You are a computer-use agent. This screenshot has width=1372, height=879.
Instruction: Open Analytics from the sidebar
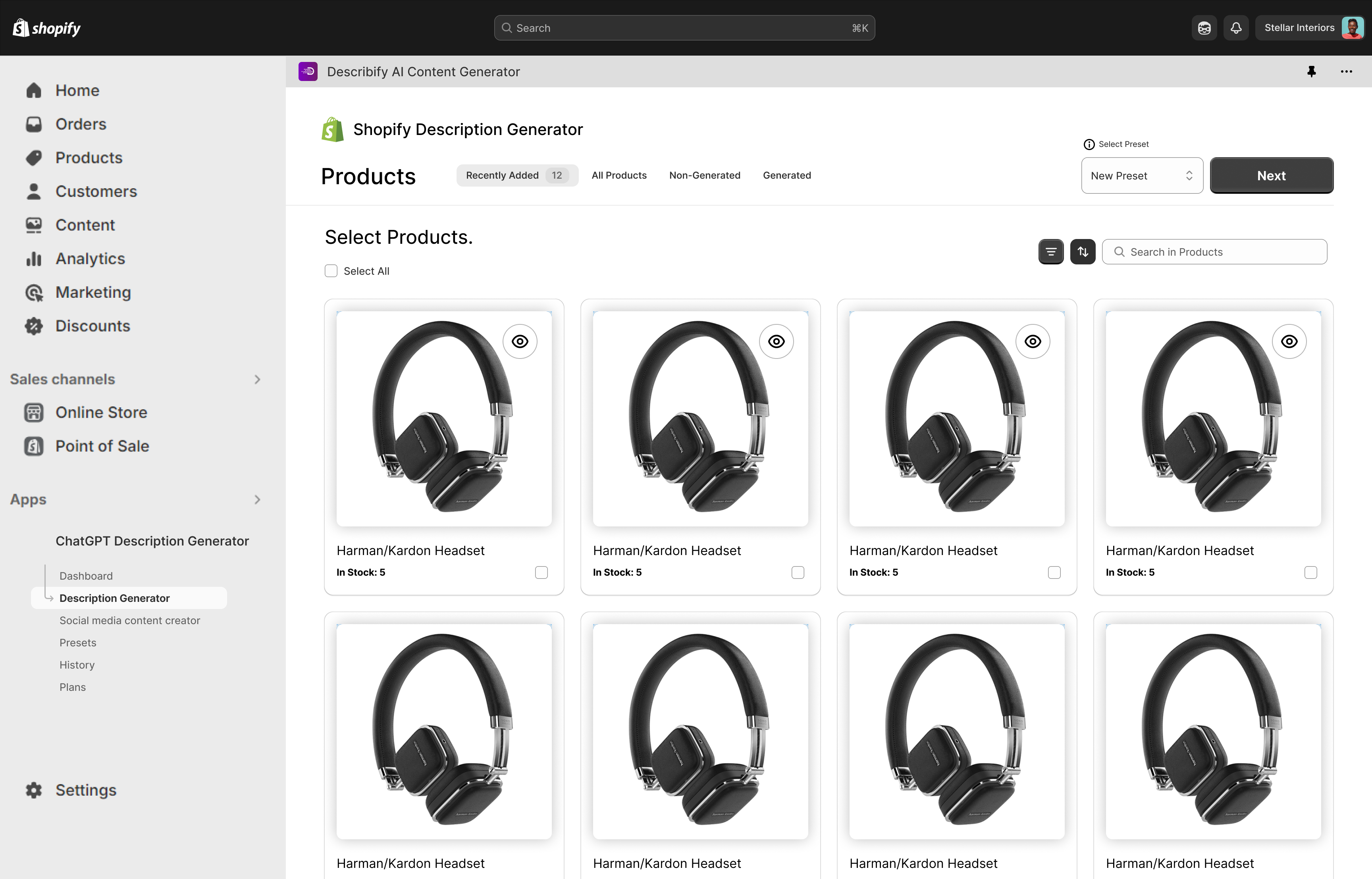tap(90, 258)
